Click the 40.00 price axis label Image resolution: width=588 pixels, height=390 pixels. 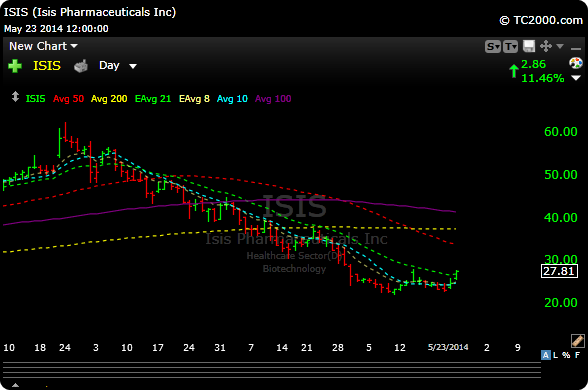click(x=561, y=218)
